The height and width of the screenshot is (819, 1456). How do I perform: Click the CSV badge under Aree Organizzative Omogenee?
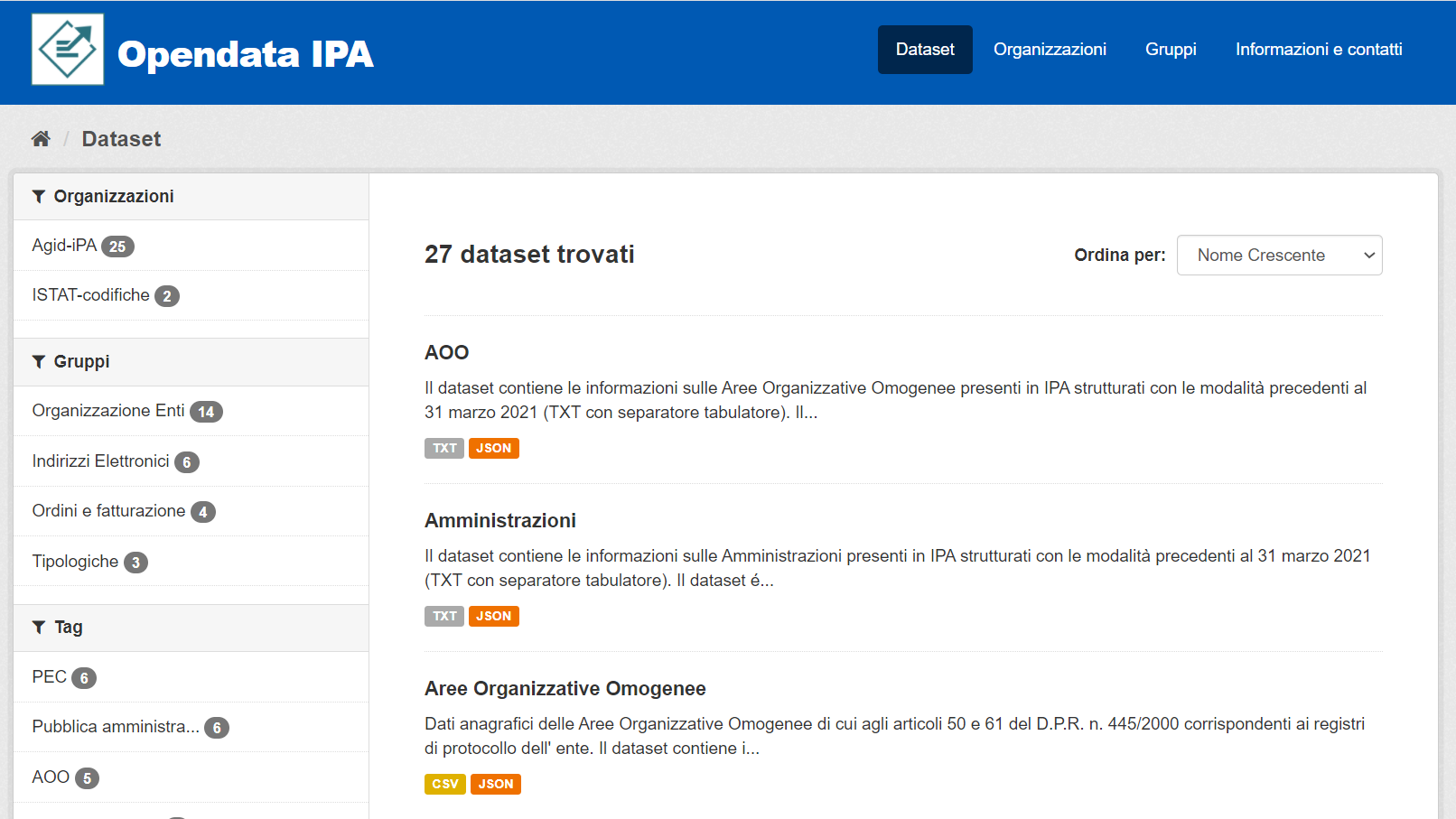444,784
